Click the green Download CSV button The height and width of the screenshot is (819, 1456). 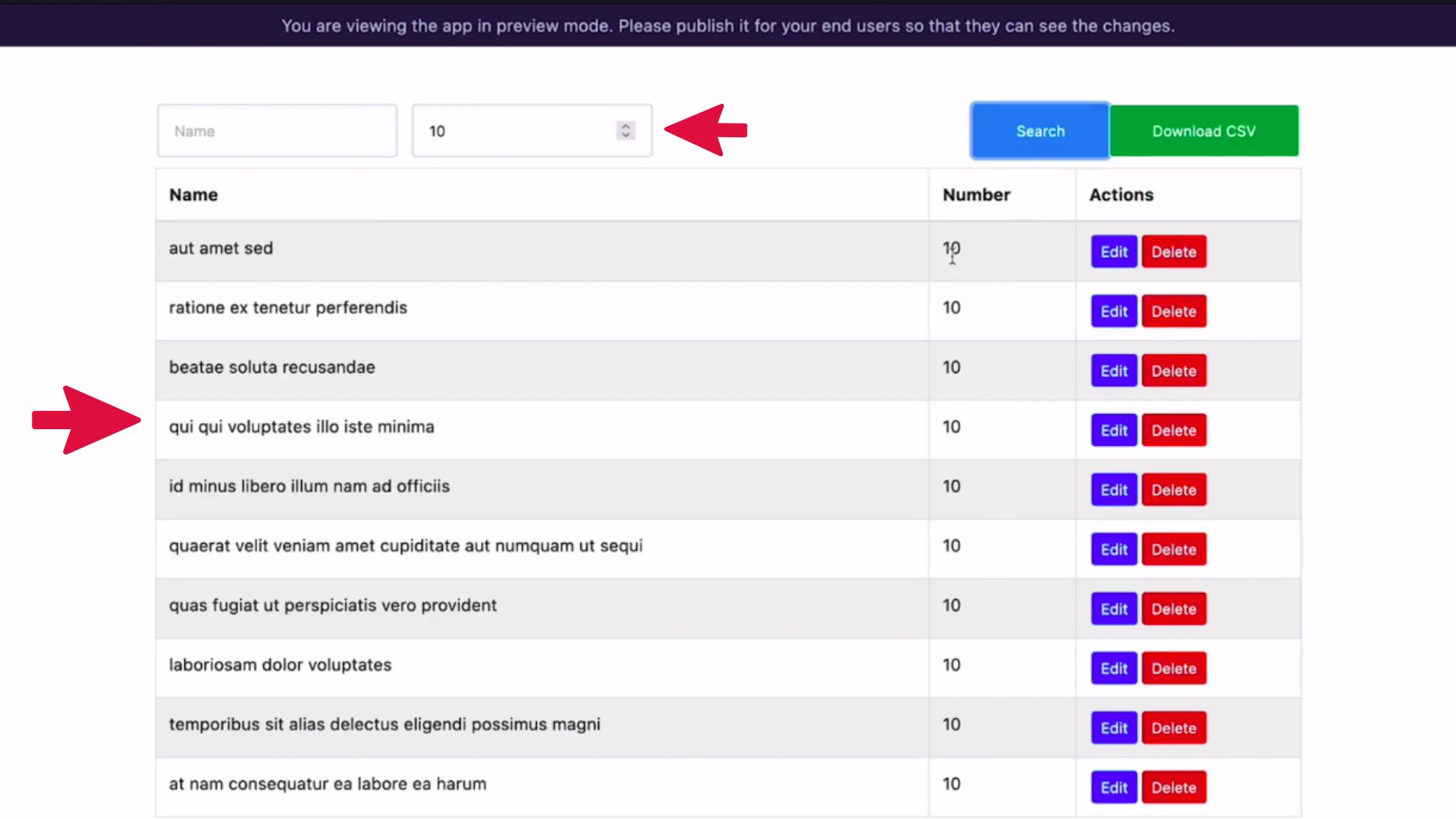click(x=1204, y=130)
